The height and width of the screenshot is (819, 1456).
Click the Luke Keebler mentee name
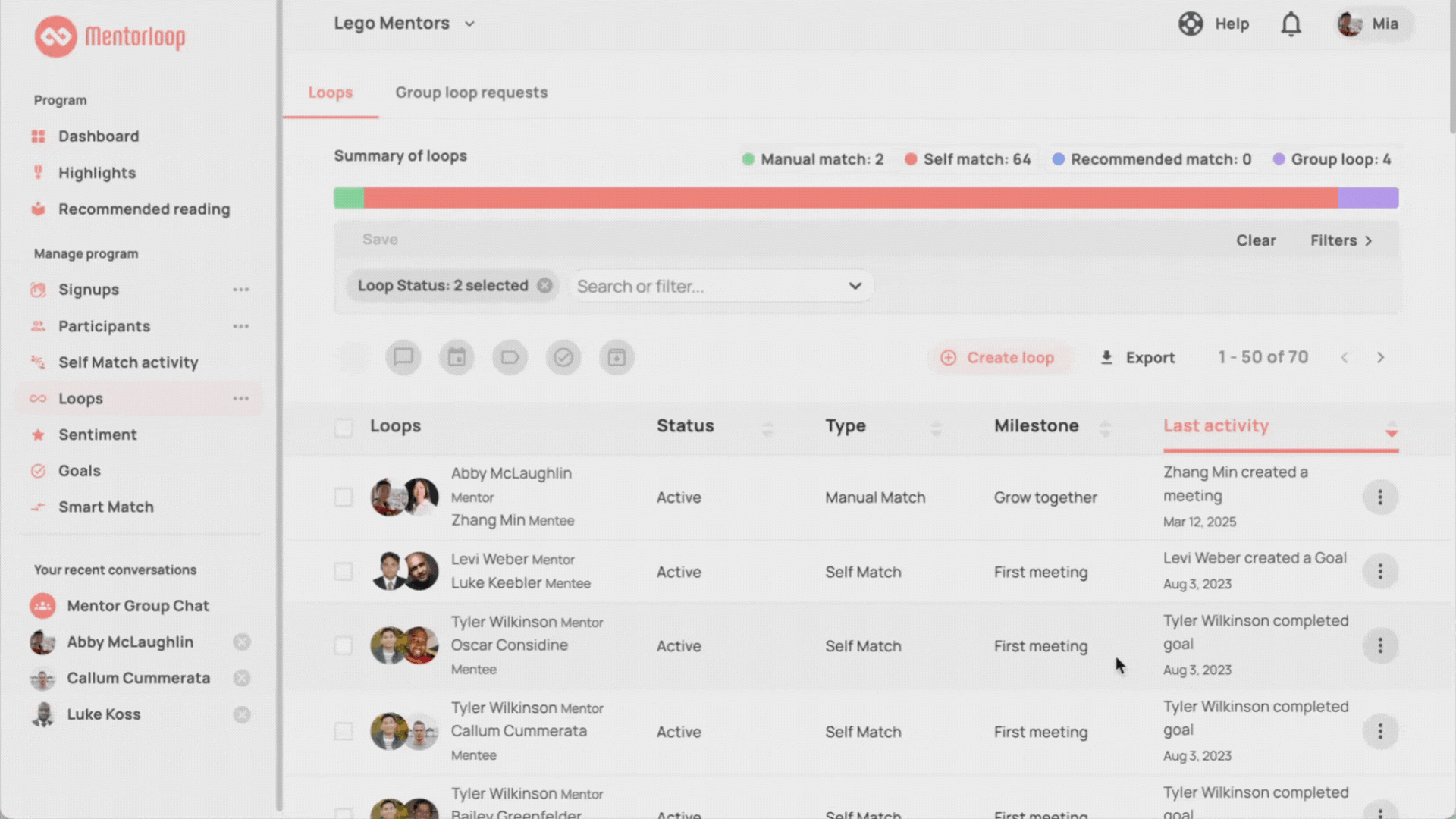496,583
